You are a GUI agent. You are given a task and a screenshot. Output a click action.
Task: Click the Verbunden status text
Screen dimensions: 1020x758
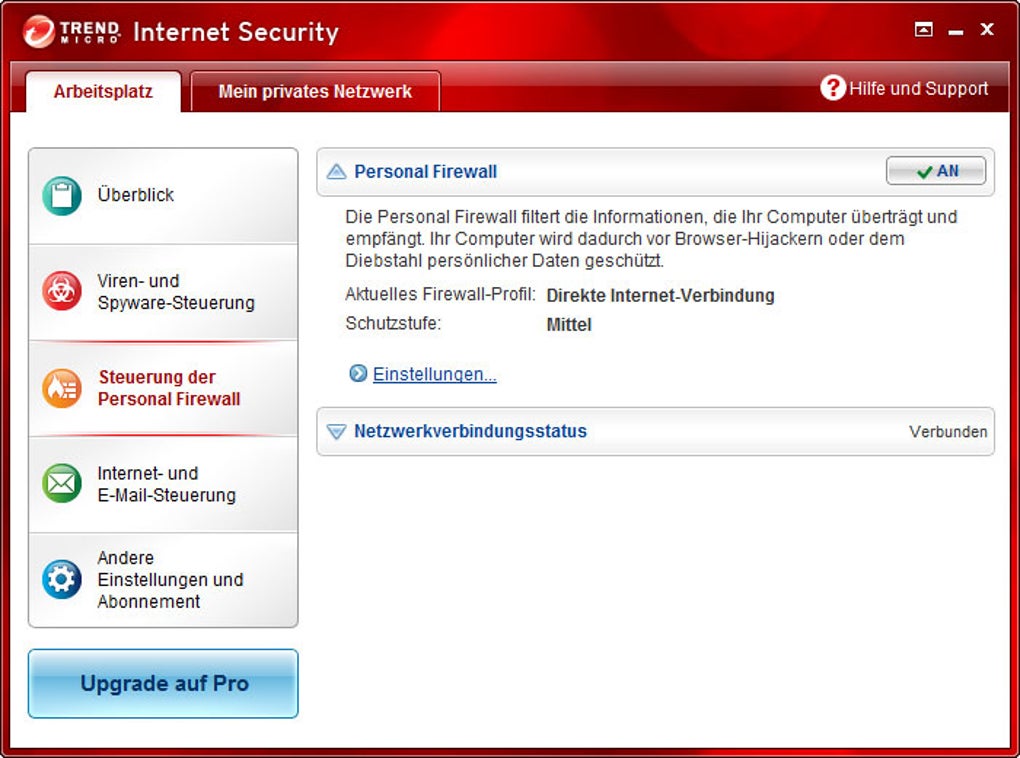pos(948,432)
